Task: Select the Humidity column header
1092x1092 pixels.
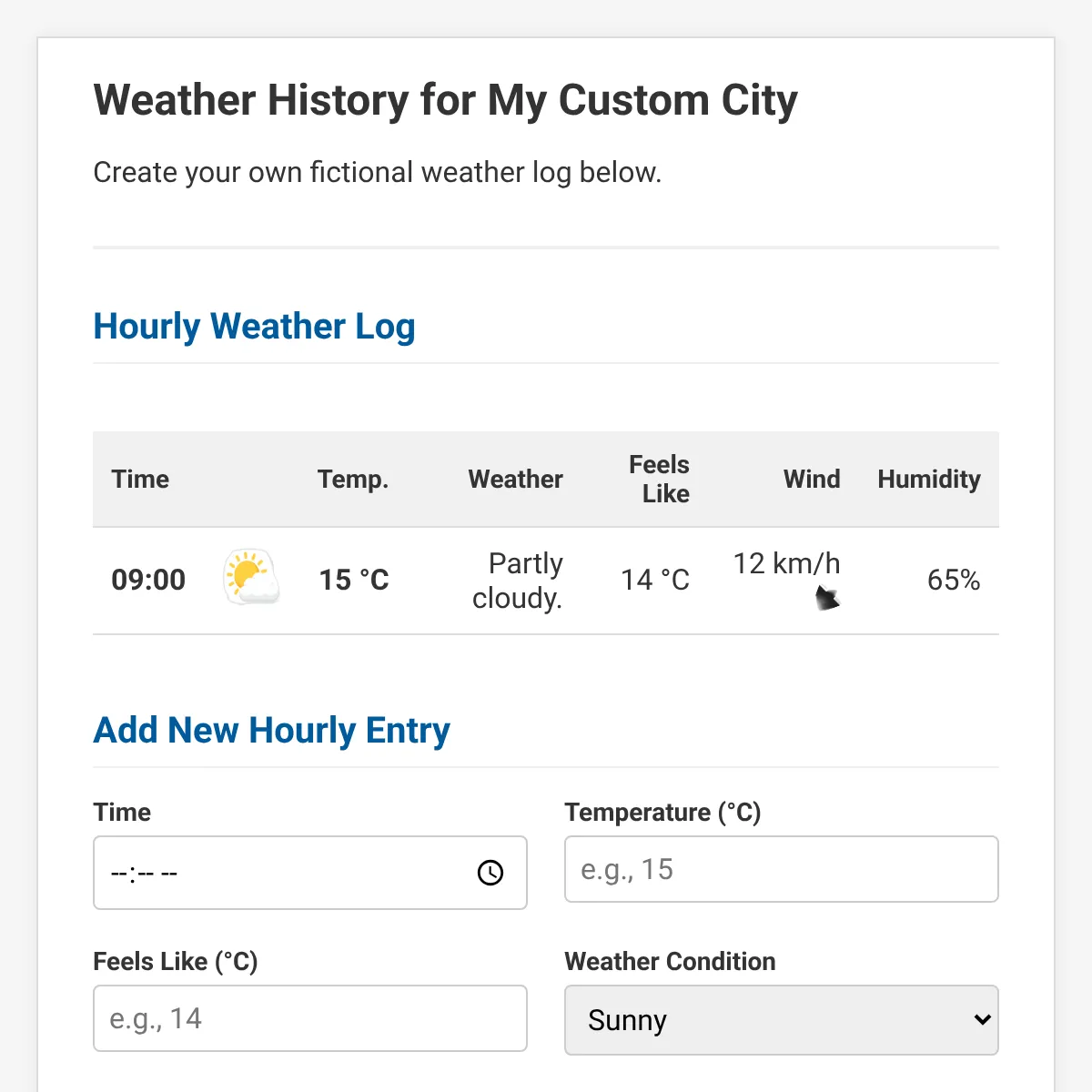Action: click(928, 480)
